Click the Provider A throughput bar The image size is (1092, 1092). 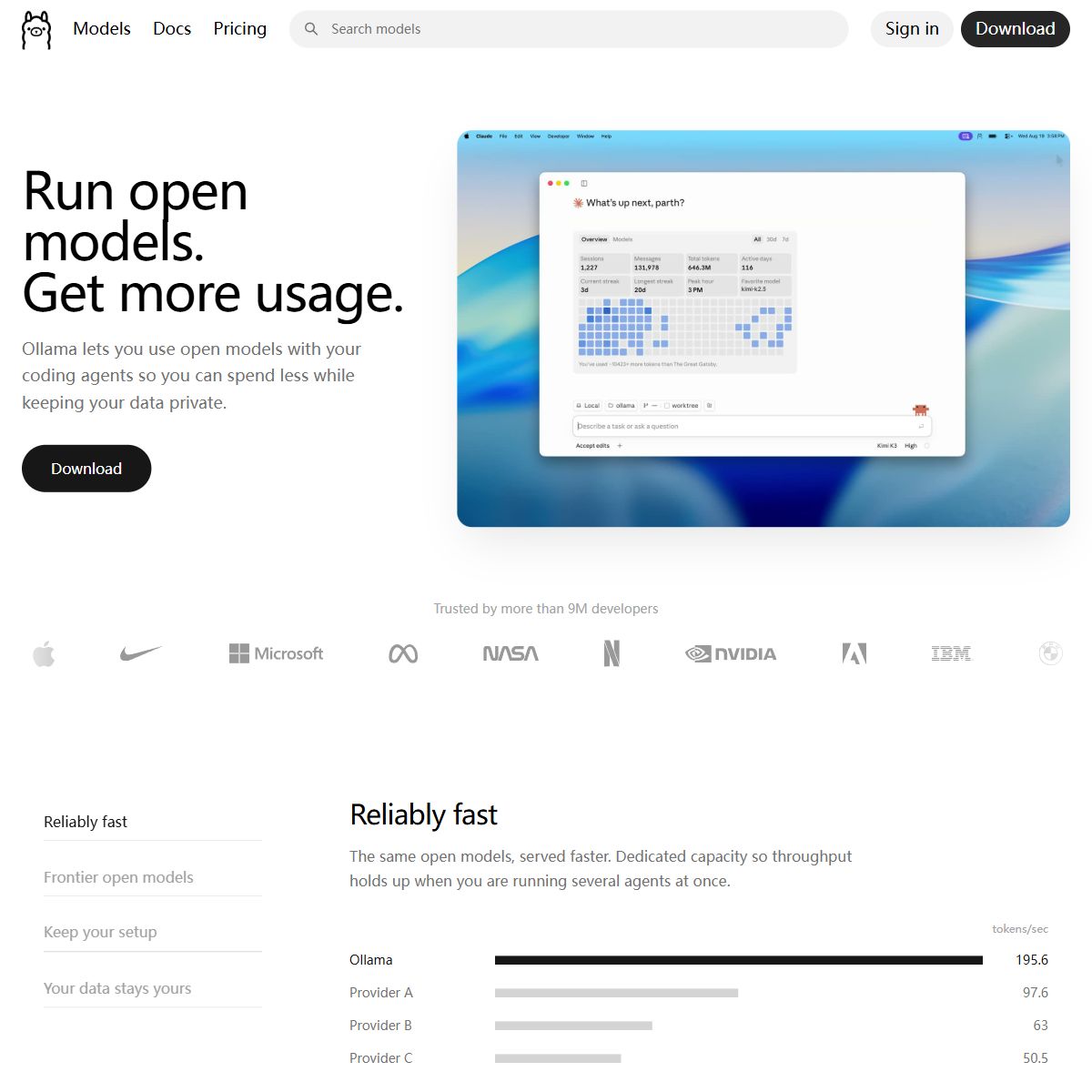[x=616, y=993]
